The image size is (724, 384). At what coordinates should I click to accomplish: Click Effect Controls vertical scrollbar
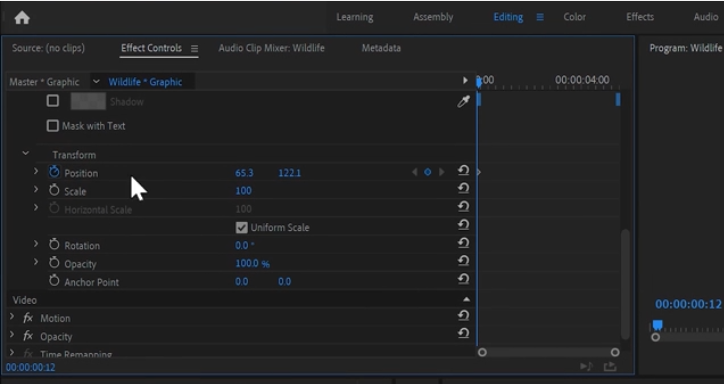[x=625, y=284]
